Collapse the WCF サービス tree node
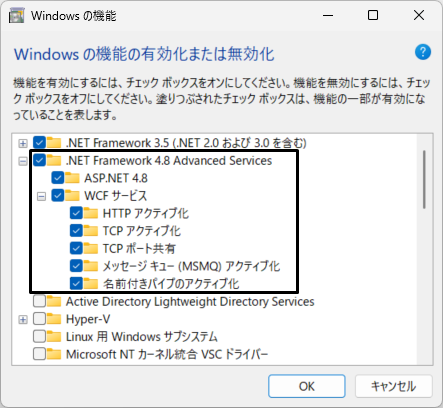The image size is (443, 408). point(41,196)
